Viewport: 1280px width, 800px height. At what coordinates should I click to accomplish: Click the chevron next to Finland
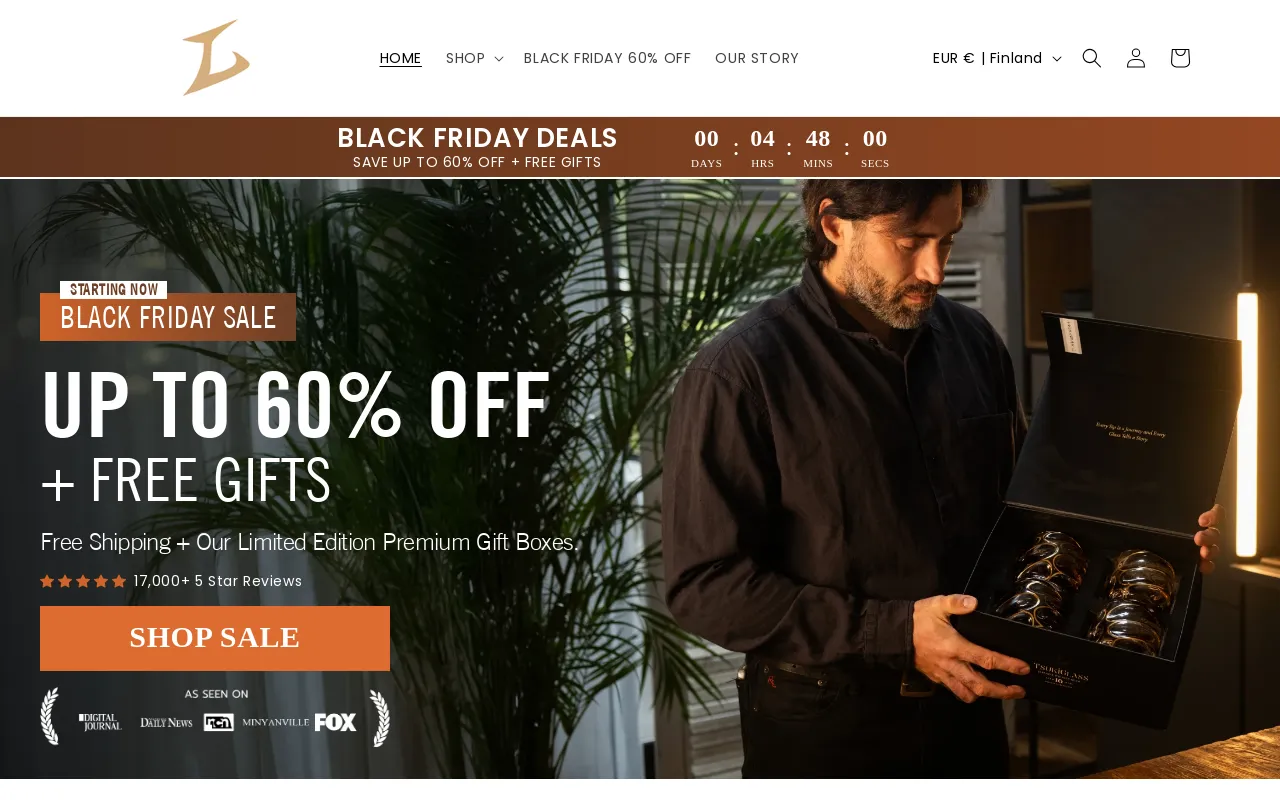pyautogui.click(x=1057, y=59)
